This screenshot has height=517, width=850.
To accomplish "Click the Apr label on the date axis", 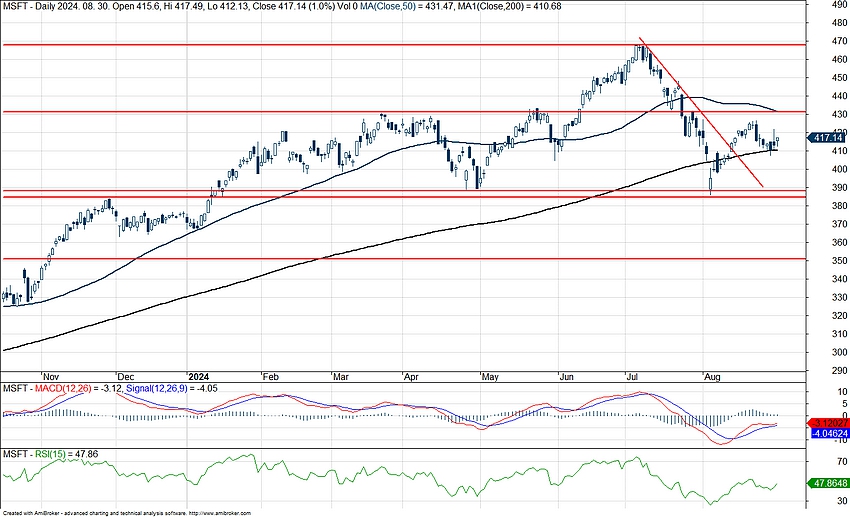I will 411,377.
